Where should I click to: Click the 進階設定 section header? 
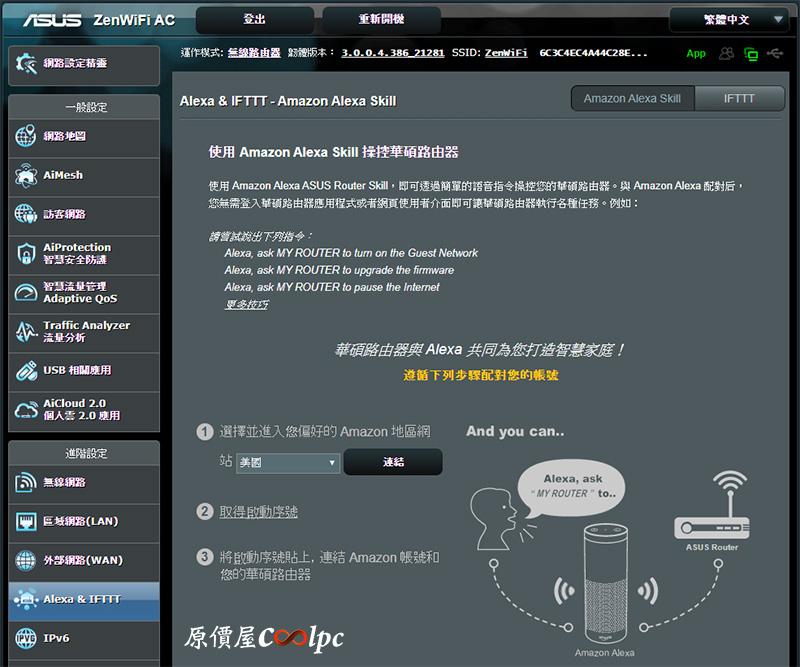coord(86,453)
